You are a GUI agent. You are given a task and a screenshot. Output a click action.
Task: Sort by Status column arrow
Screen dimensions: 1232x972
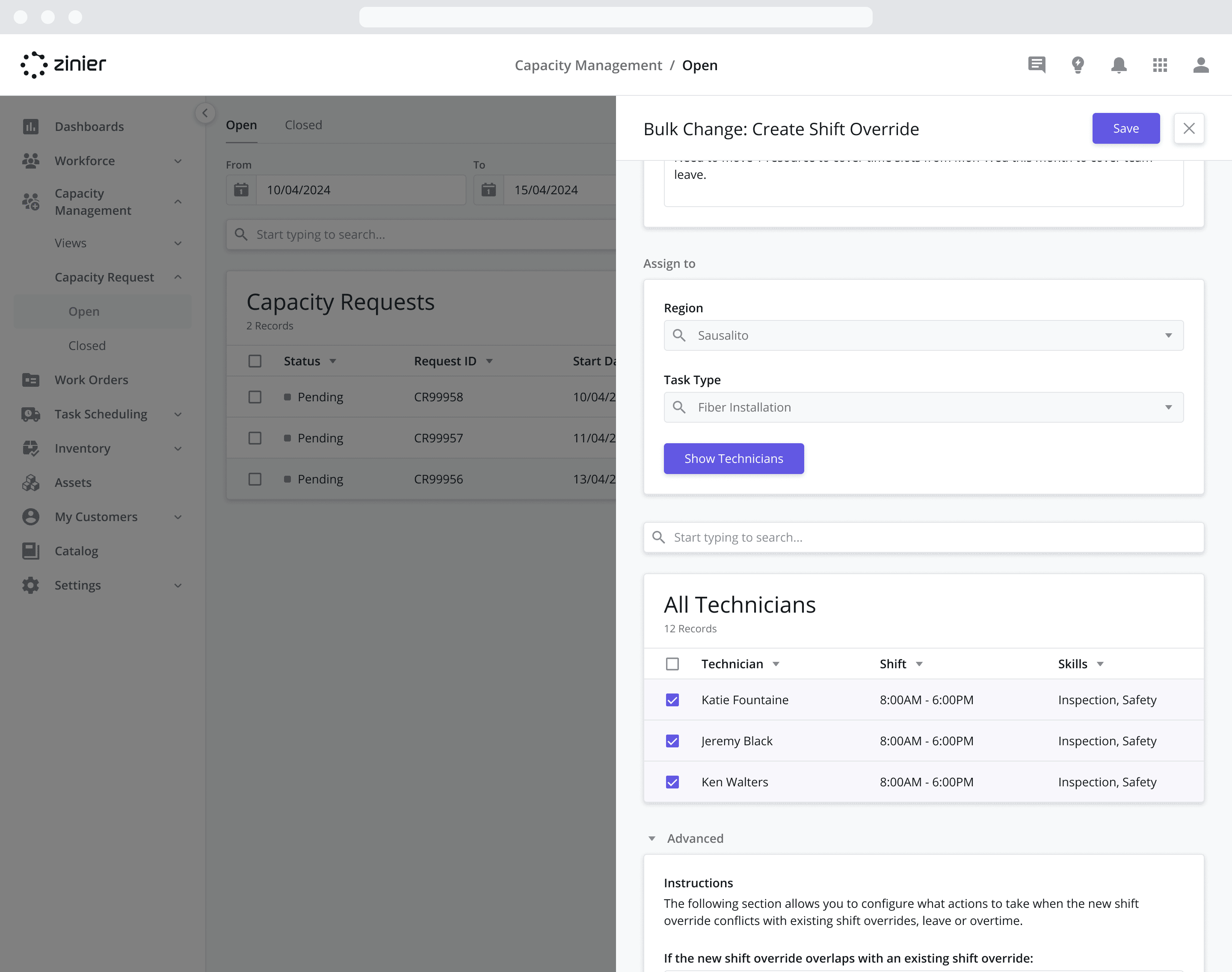click(x=333, y=361)
